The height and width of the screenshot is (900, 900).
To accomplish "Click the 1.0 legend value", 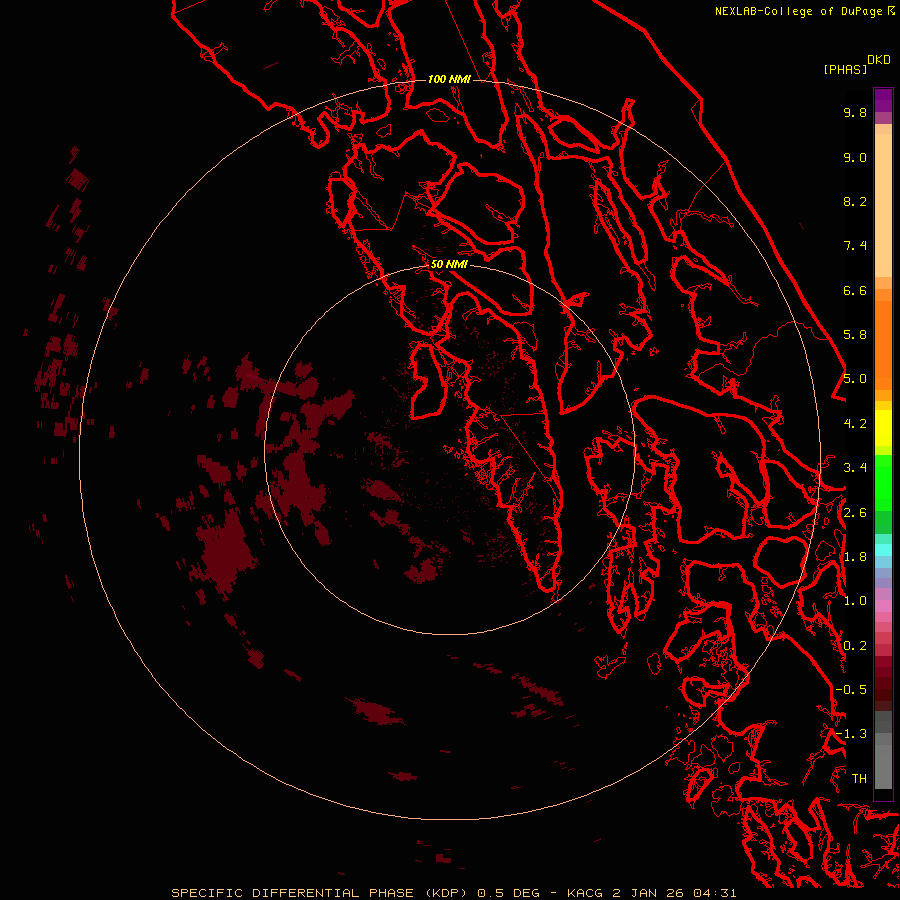I will click(855, 601).
